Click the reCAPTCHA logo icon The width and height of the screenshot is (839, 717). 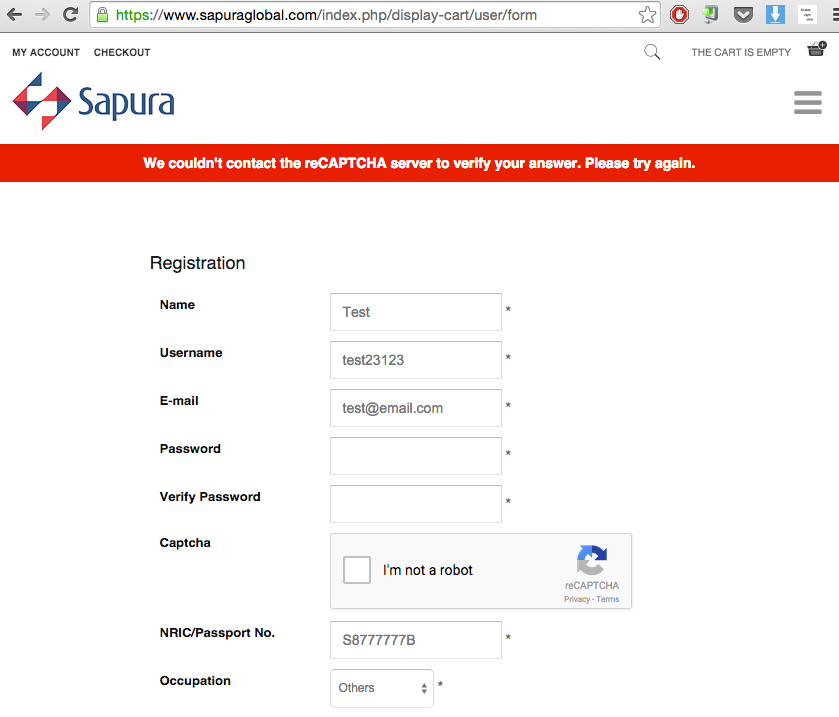(591, 560)
